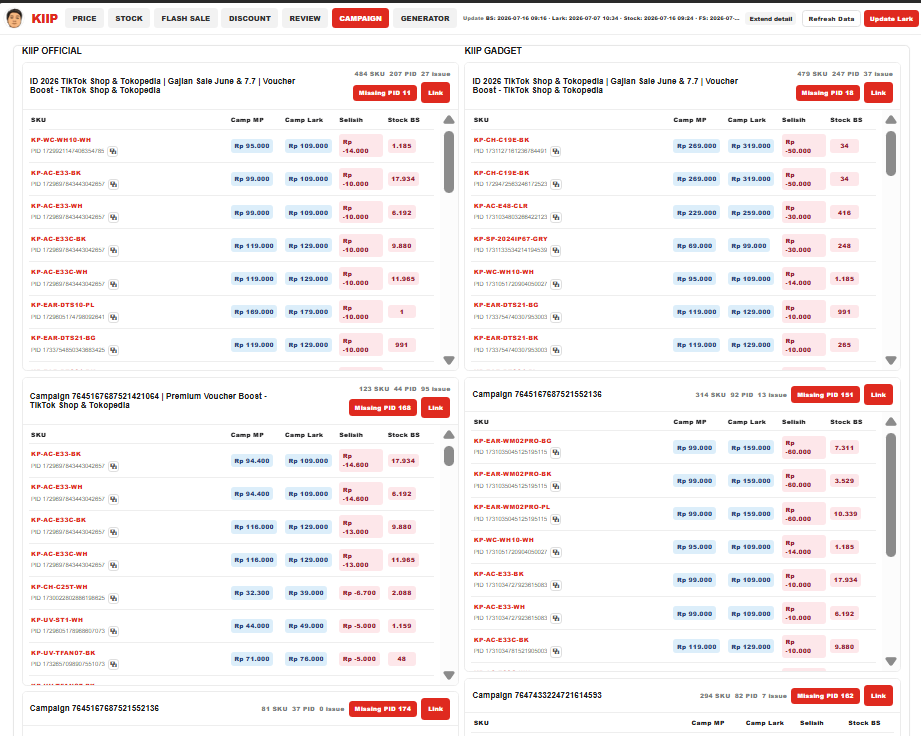
Task: Copy PID of KP-EAR-WM02PRO-PL row
Action: (x=556, y=519)
